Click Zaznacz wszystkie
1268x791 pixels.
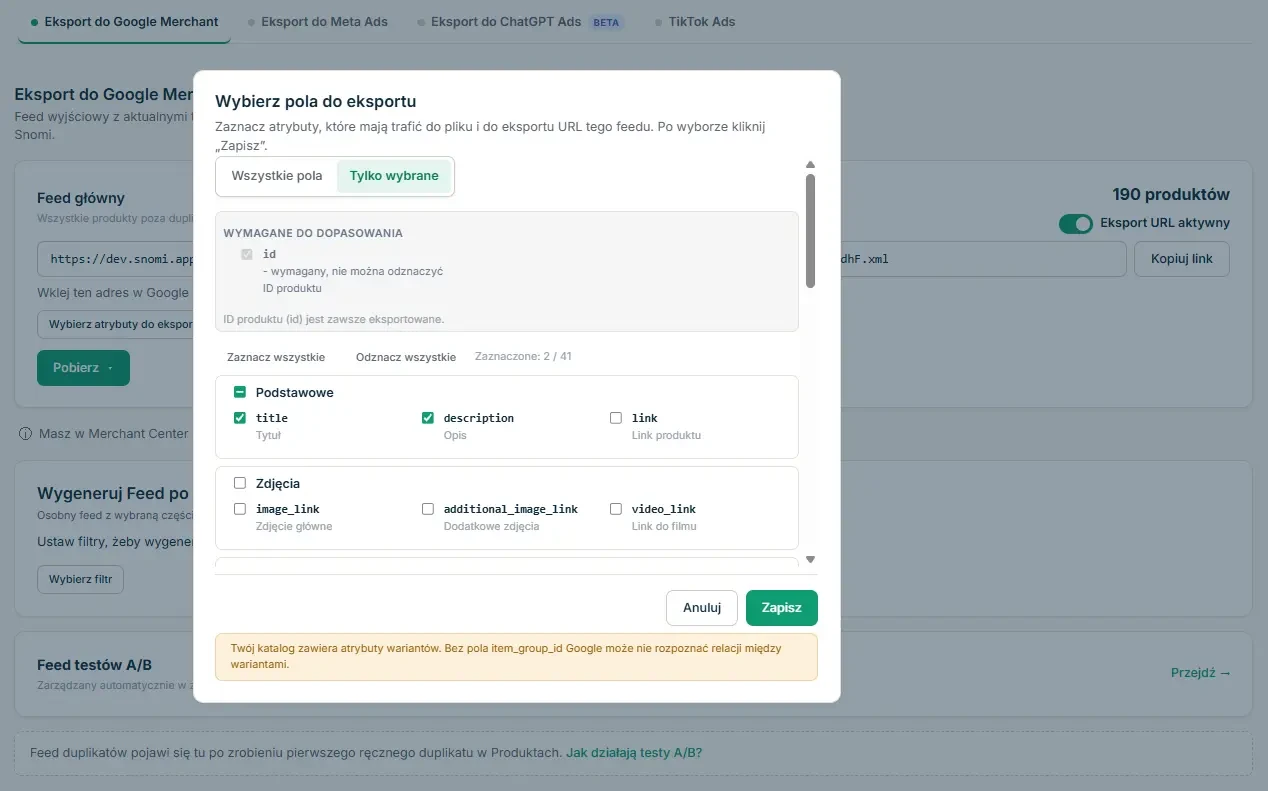276,357
